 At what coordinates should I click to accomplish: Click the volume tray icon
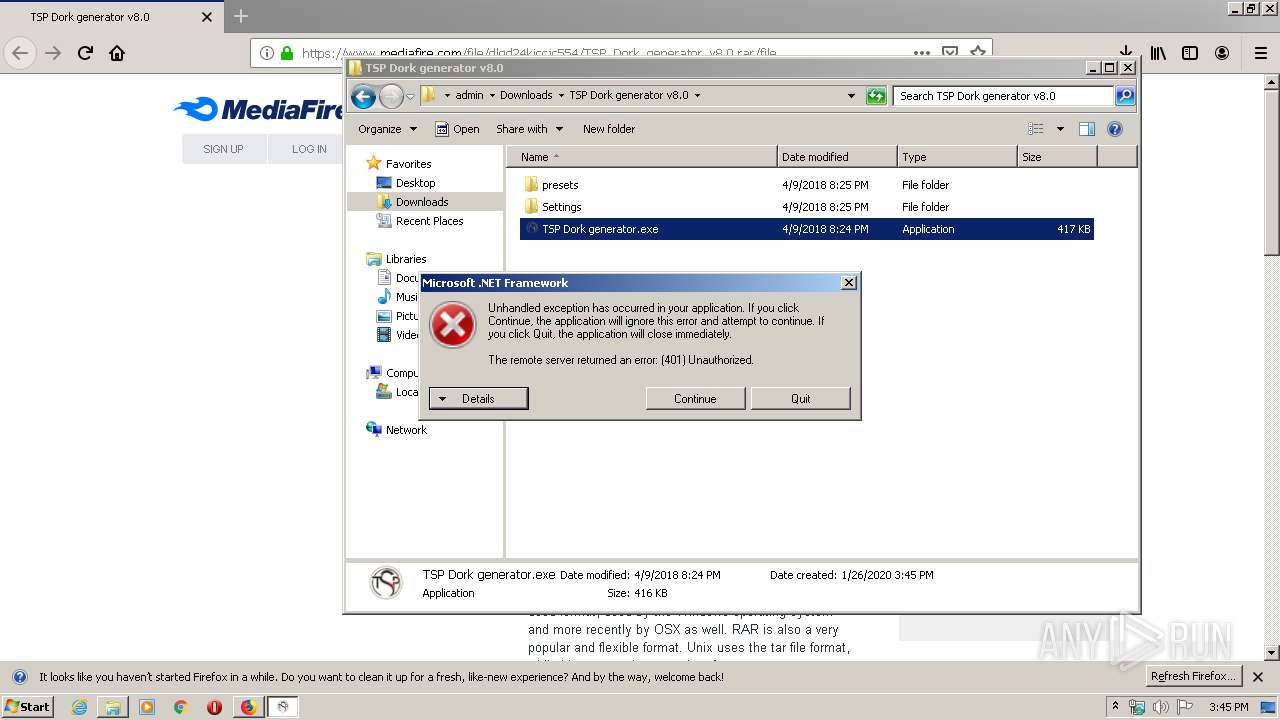coord(1161,707)
